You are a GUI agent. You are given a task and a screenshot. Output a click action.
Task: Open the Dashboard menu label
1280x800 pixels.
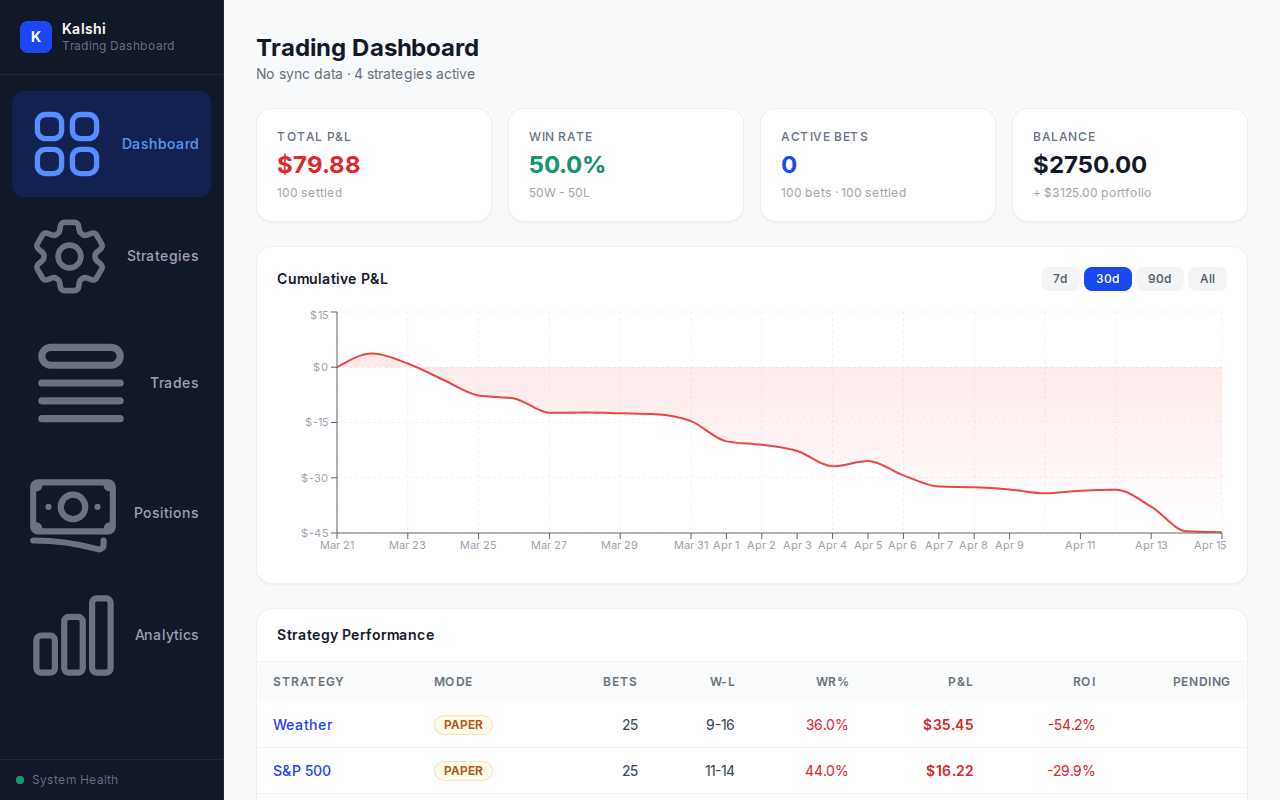pyautogui.click(x=160, y=144)
